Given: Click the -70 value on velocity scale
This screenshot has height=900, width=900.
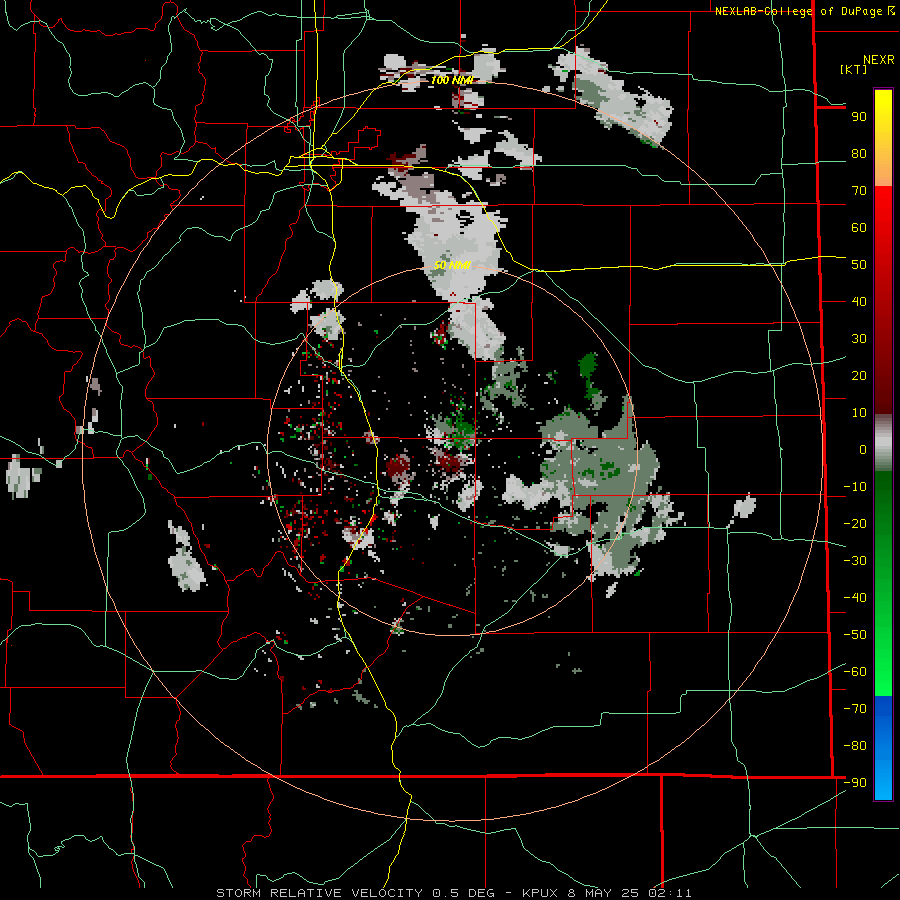Looking at the screenshot, I should point(855,709).
